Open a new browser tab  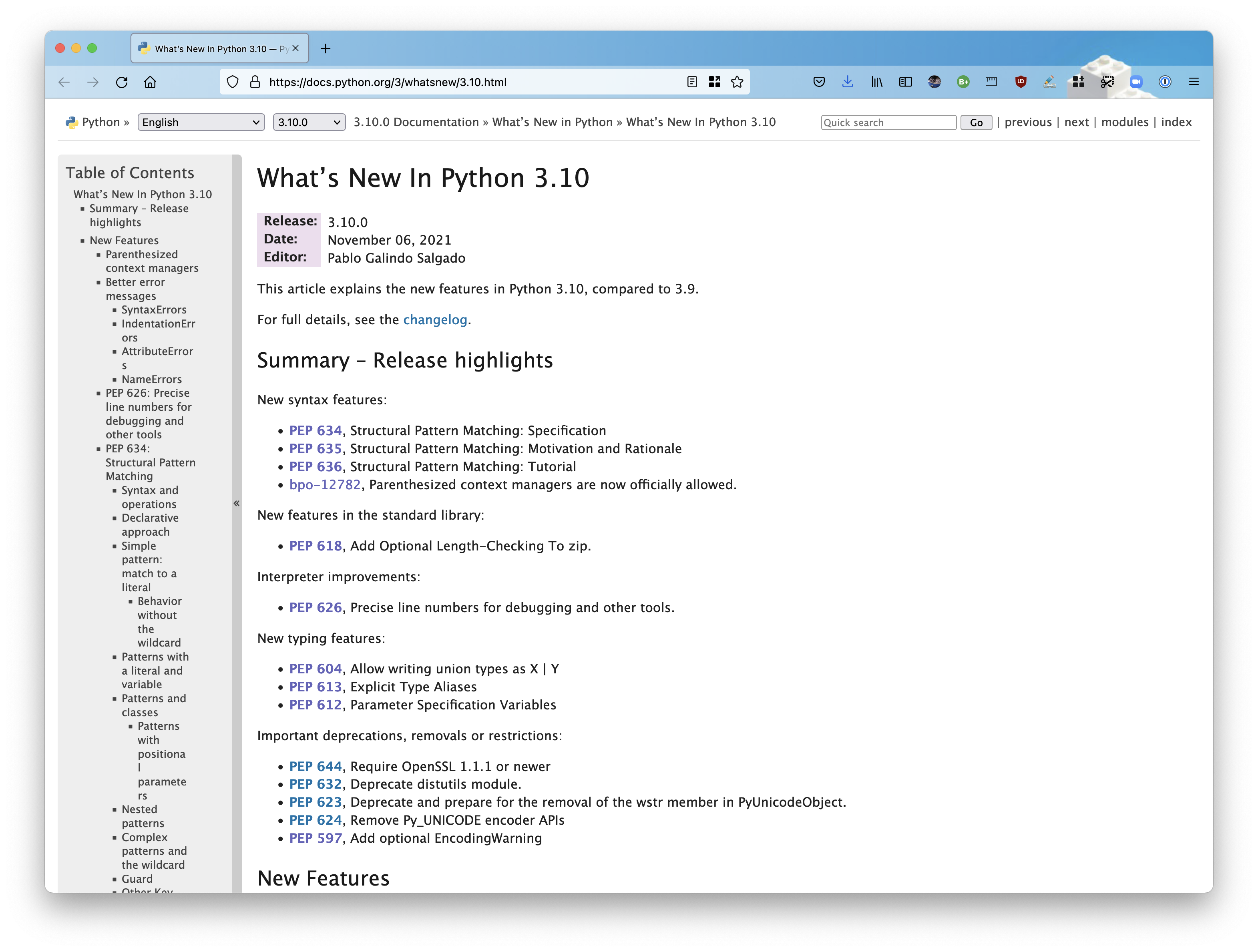[325, 48]
